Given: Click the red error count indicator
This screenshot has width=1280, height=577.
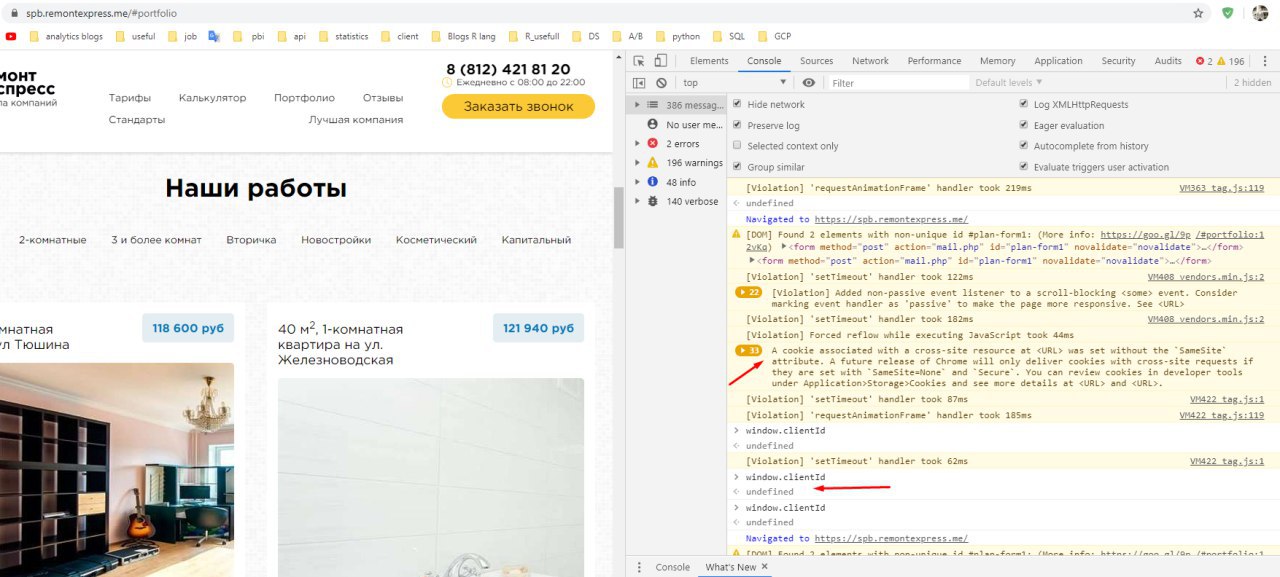Looking at the screenshot, I should tap(1204, 61).
